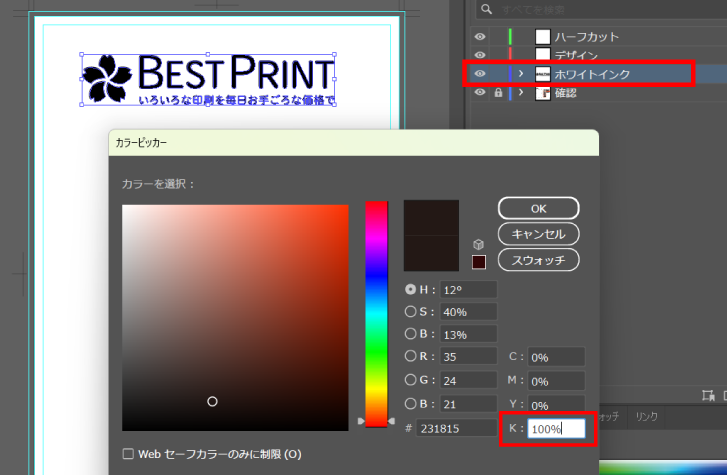Hide the 確認 layer using its eye icon

(480, 93)
